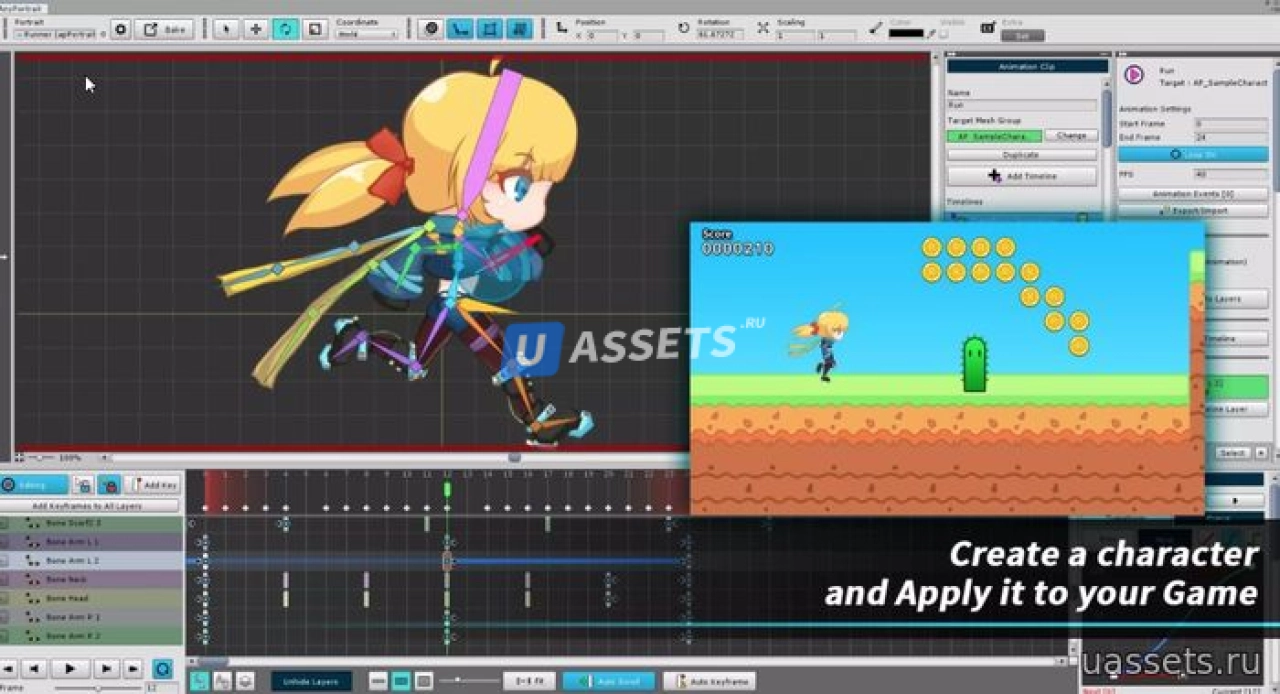Jump to the last frame

(133, 668)
